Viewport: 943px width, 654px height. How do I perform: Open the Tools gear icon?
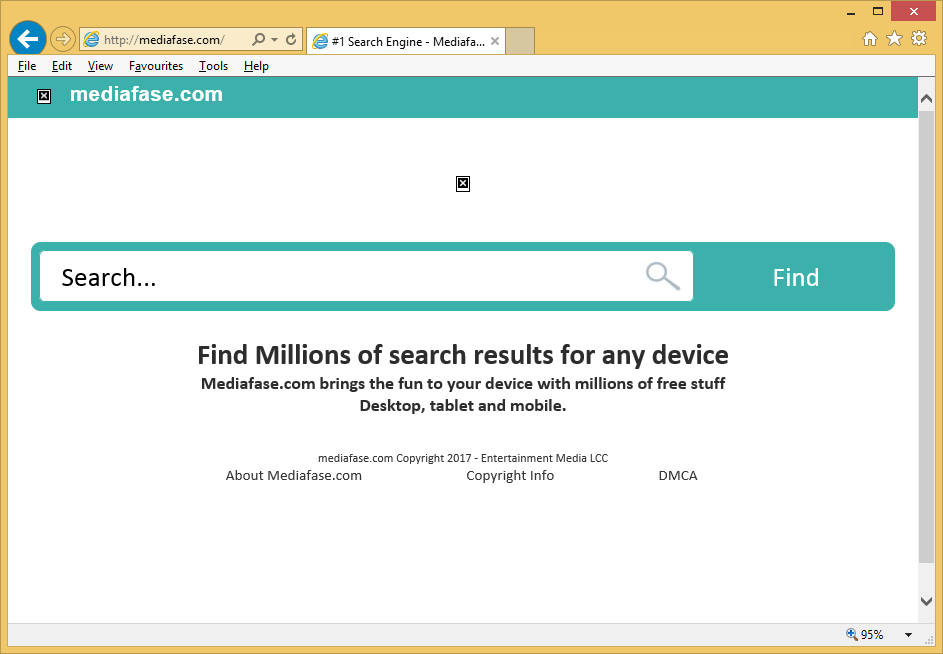click(918, 39)
